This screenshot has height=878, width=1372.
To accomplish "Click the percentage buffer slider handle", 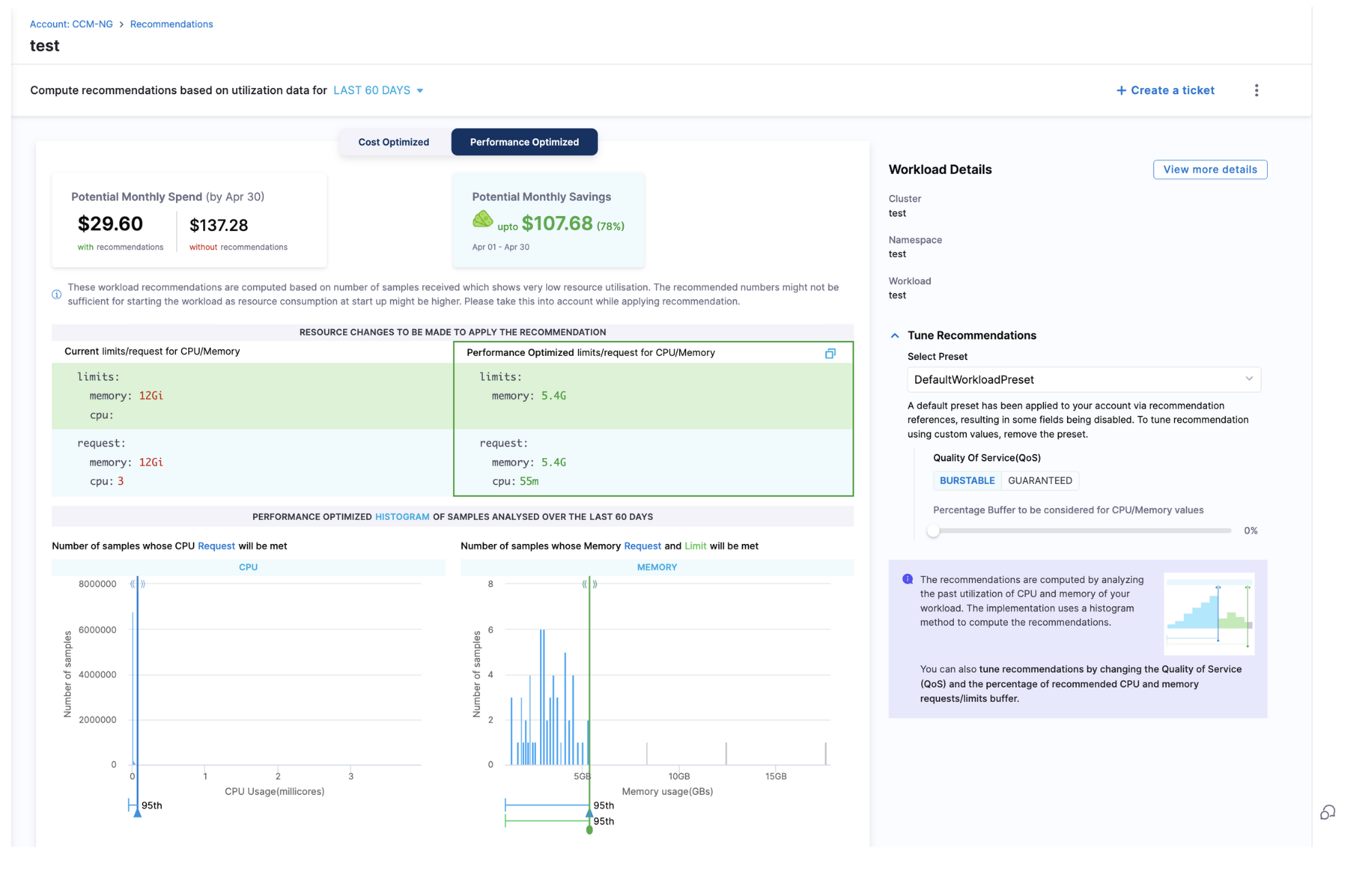I will (x=933, y=530).
